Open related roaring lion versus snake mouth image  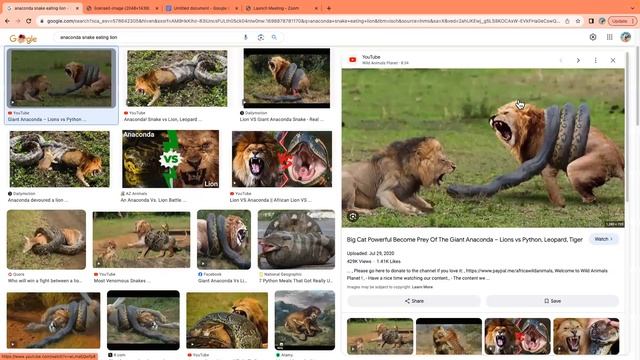click(x=518, y=336)
